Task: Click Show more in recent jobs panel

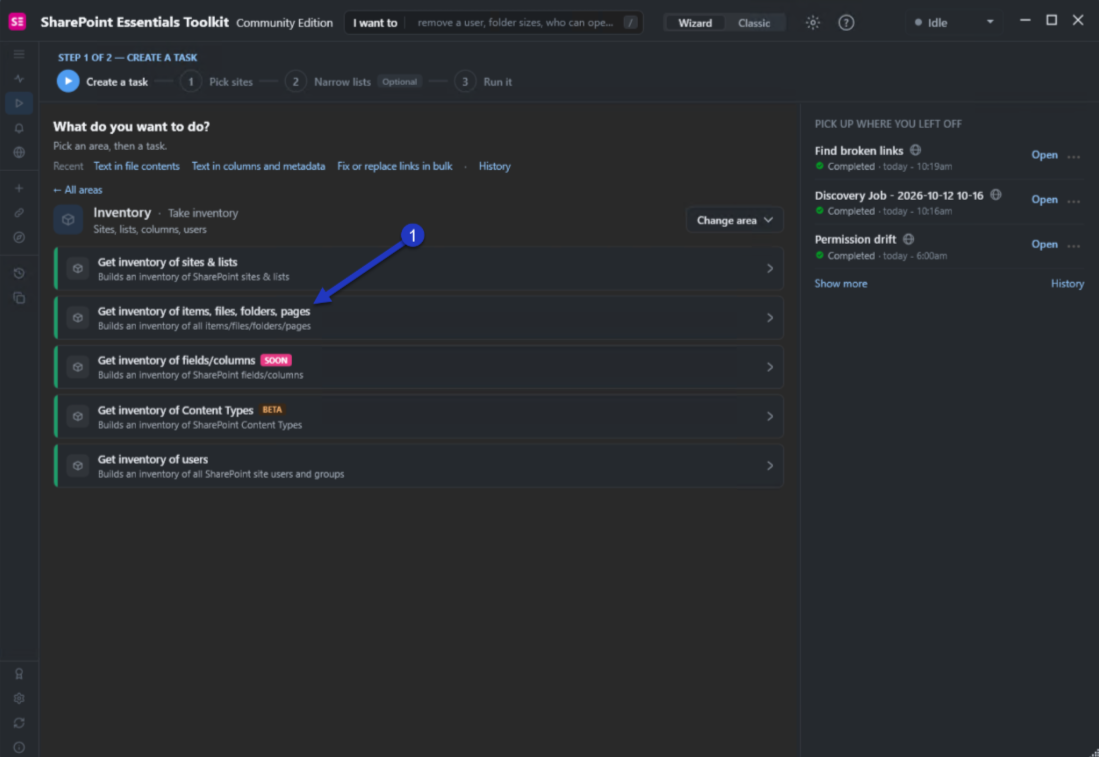Action: (x=840, y=283)
